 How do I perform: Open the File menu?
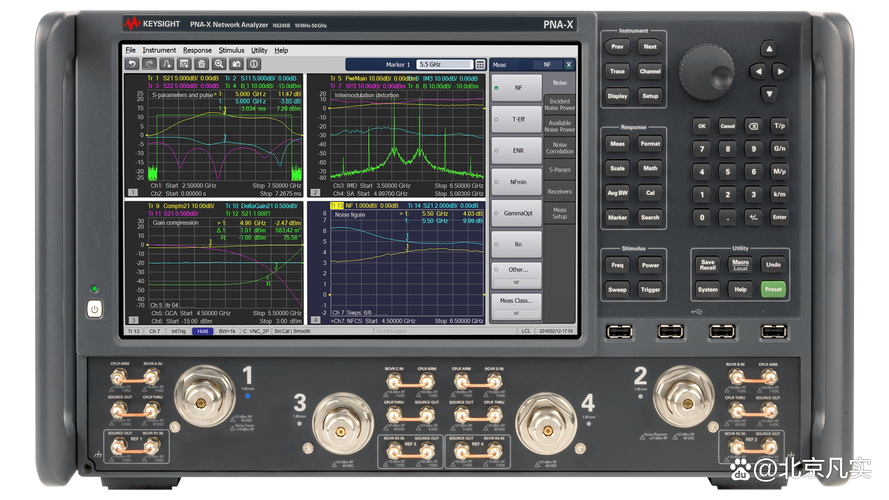click(x=130, y=50)
